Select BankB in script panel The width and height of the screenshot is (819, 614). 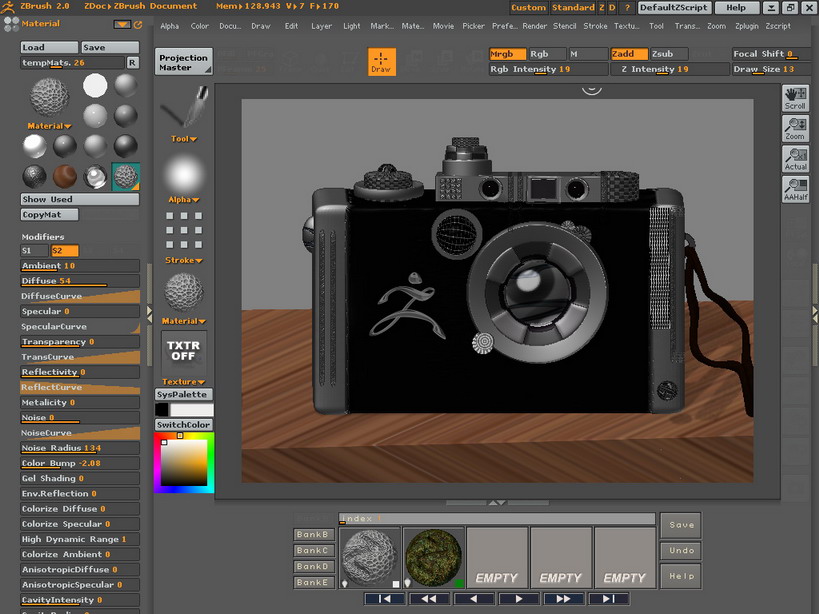[313, 535]
